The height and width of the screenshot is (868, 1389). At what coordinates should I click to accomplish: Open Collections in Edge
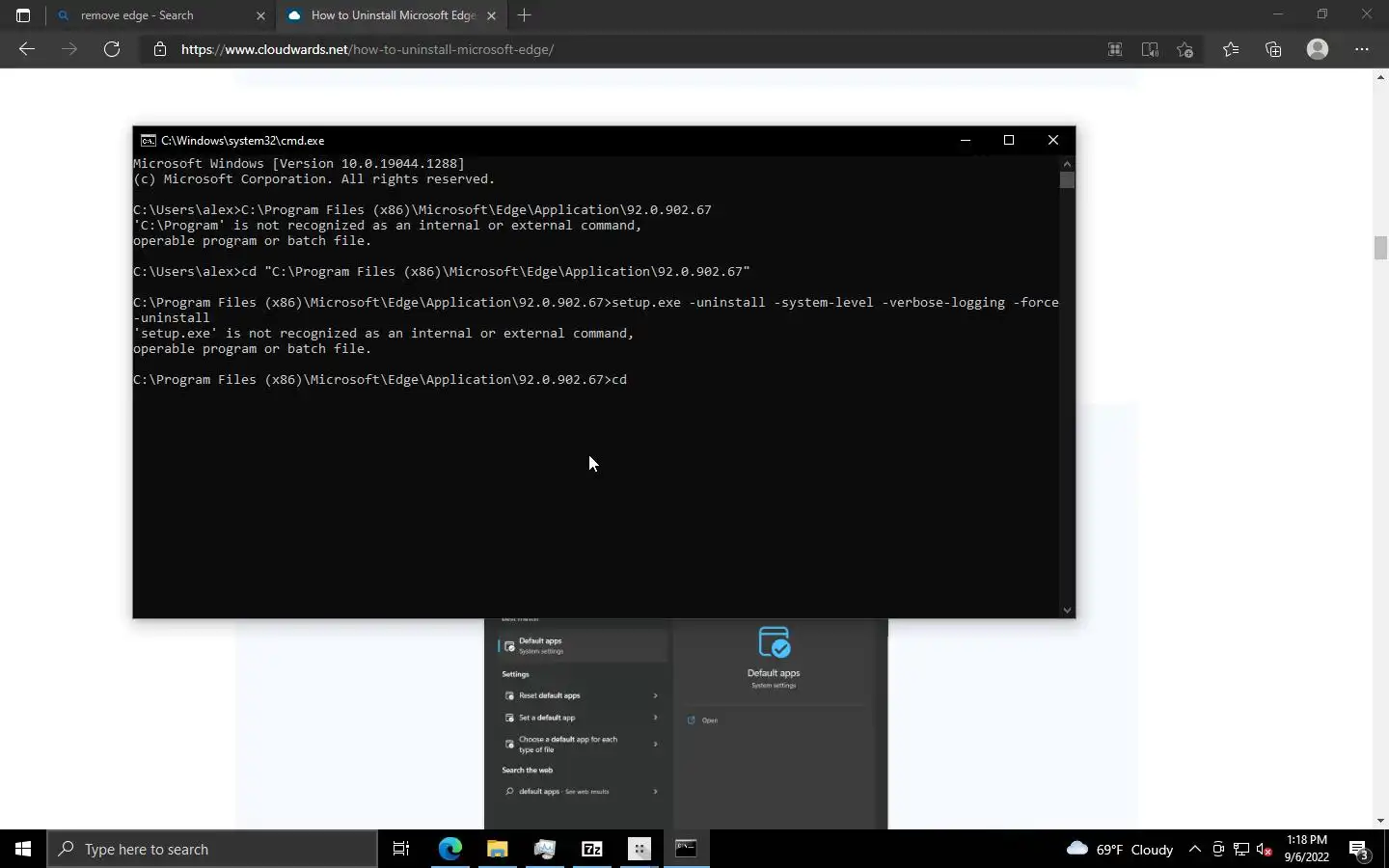click(1273, 49)
